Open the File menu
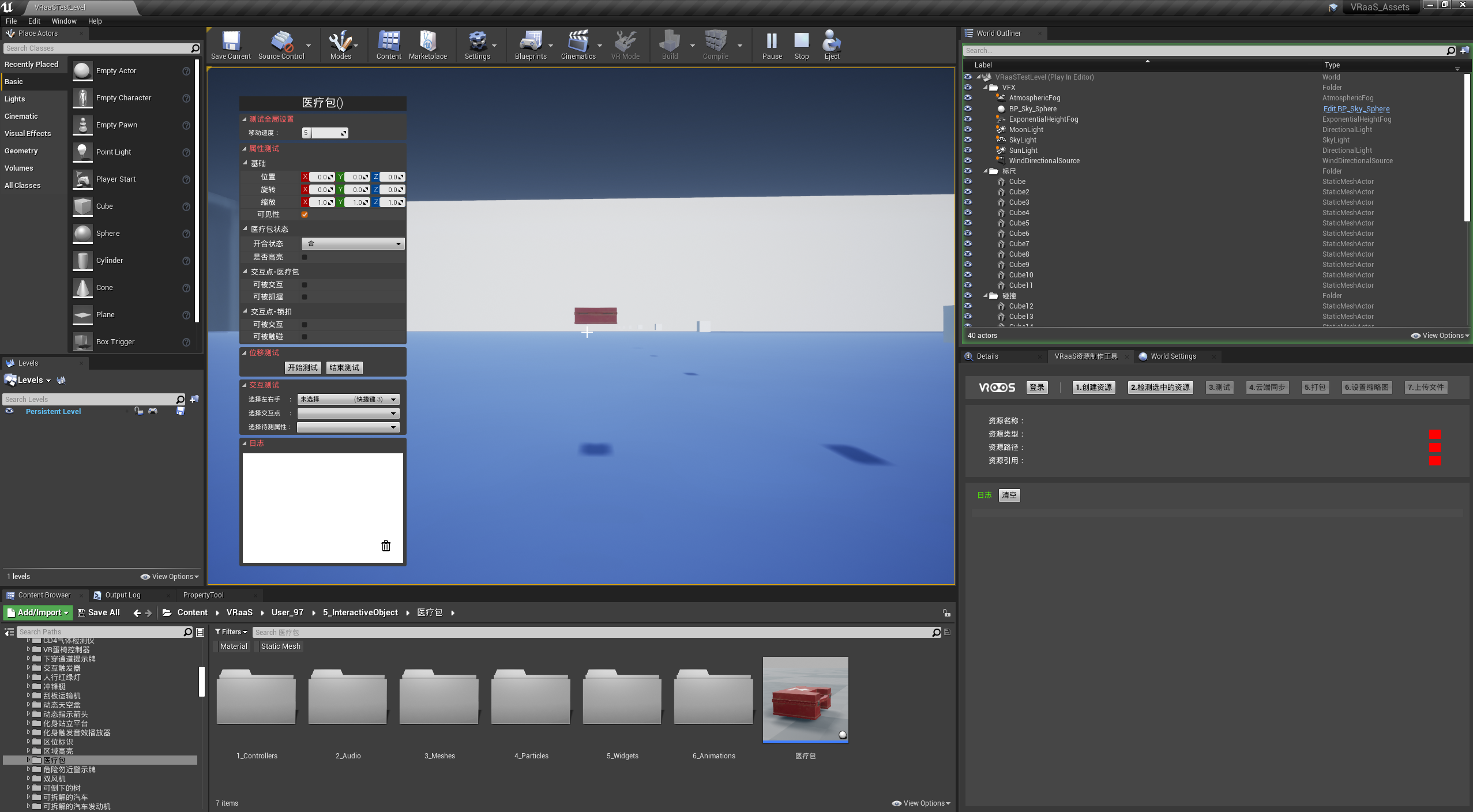Viewport: 1473px width, 812px height. [x=11, y=21]
